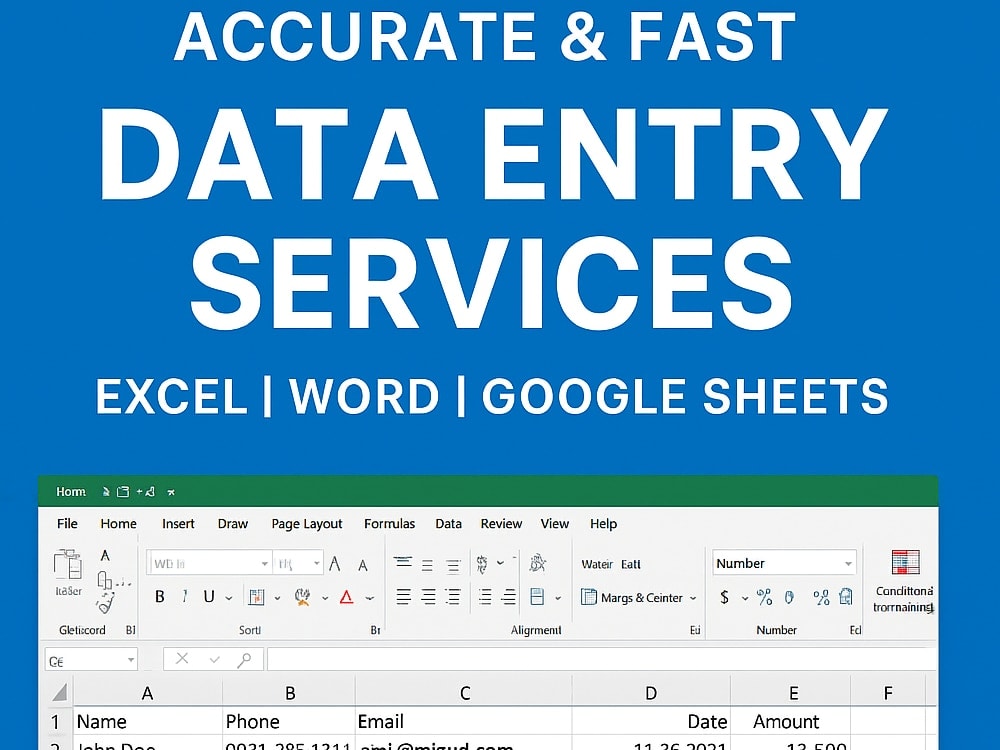The height and width of the screenshot is (750, 1000).
Task: Click the dollar currency format icon
Action: click(x=724, y=598)
